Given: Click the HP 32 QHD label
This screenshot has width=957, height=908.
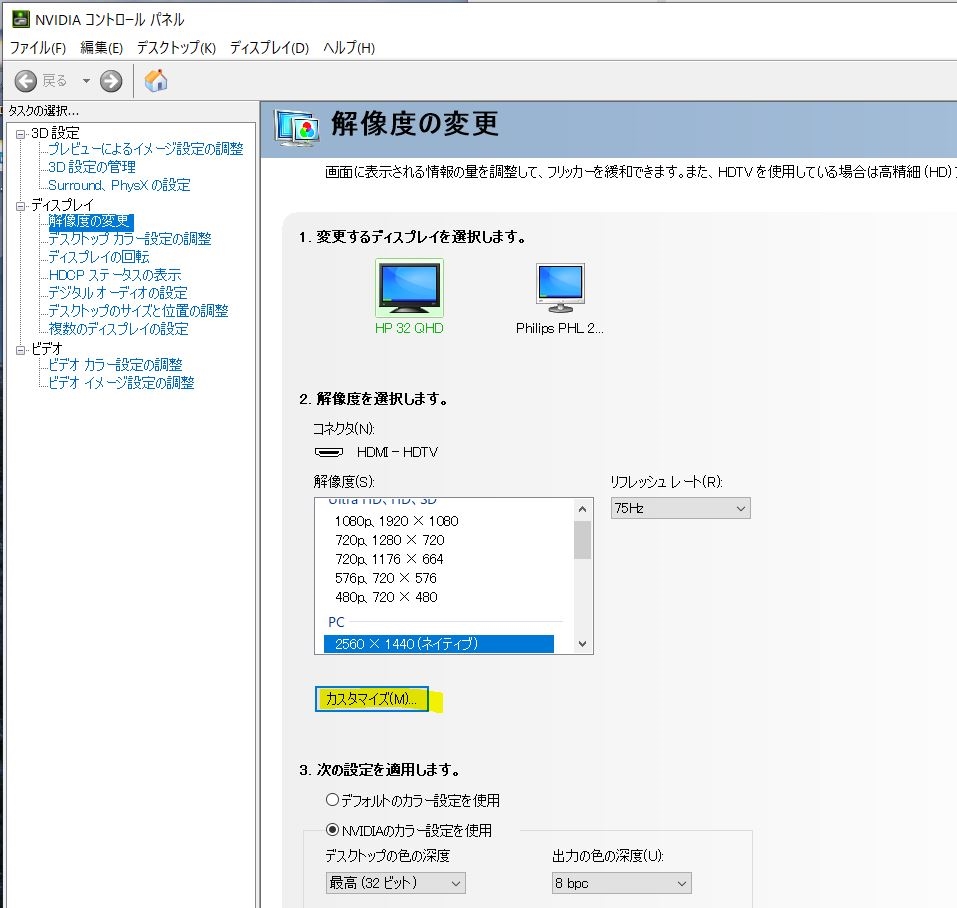Looking at the screenshot, I should coord(409,328).
